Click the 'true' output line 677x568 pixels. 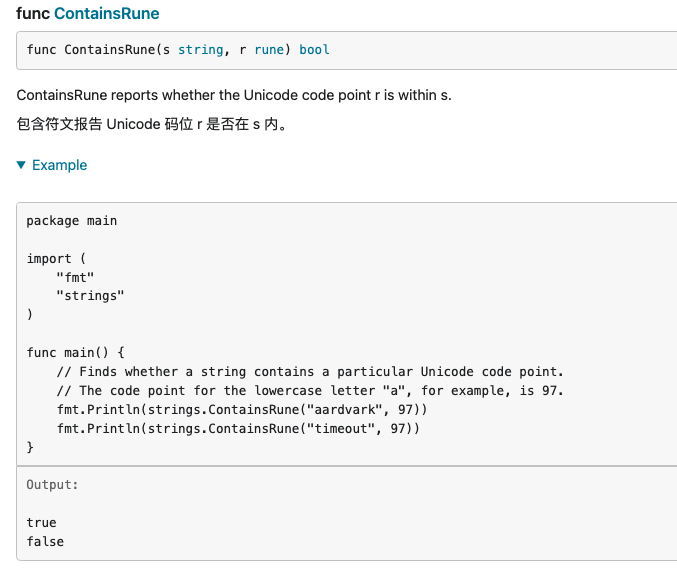(42, 522)
